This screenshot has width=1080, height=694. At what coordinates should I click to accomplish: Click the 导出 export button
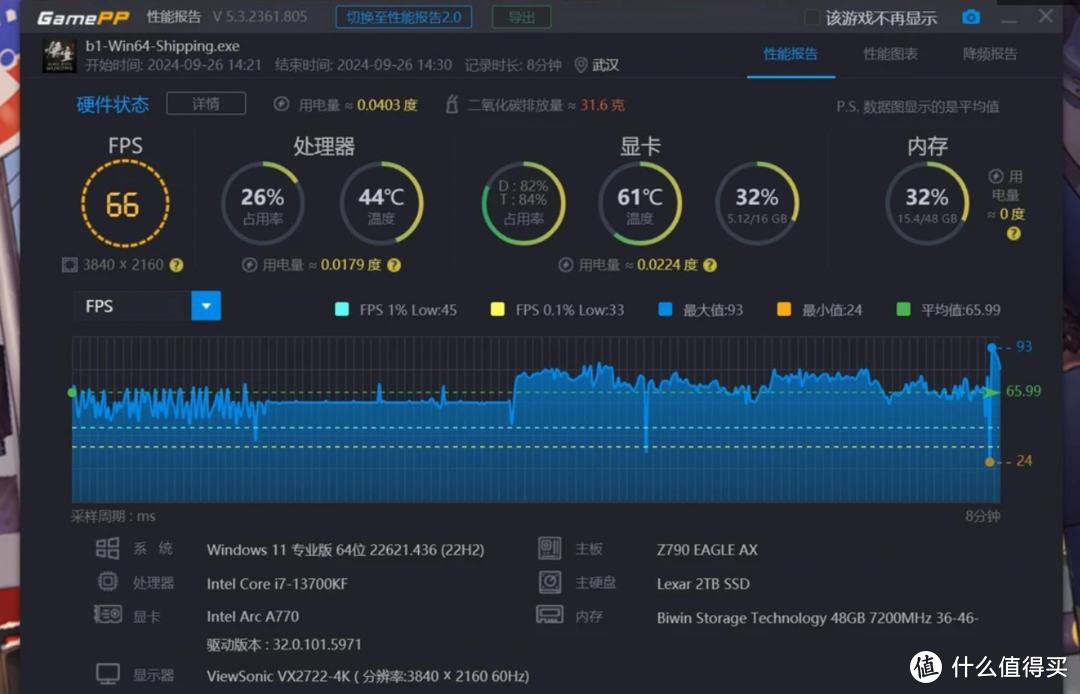tap(521, 17)
